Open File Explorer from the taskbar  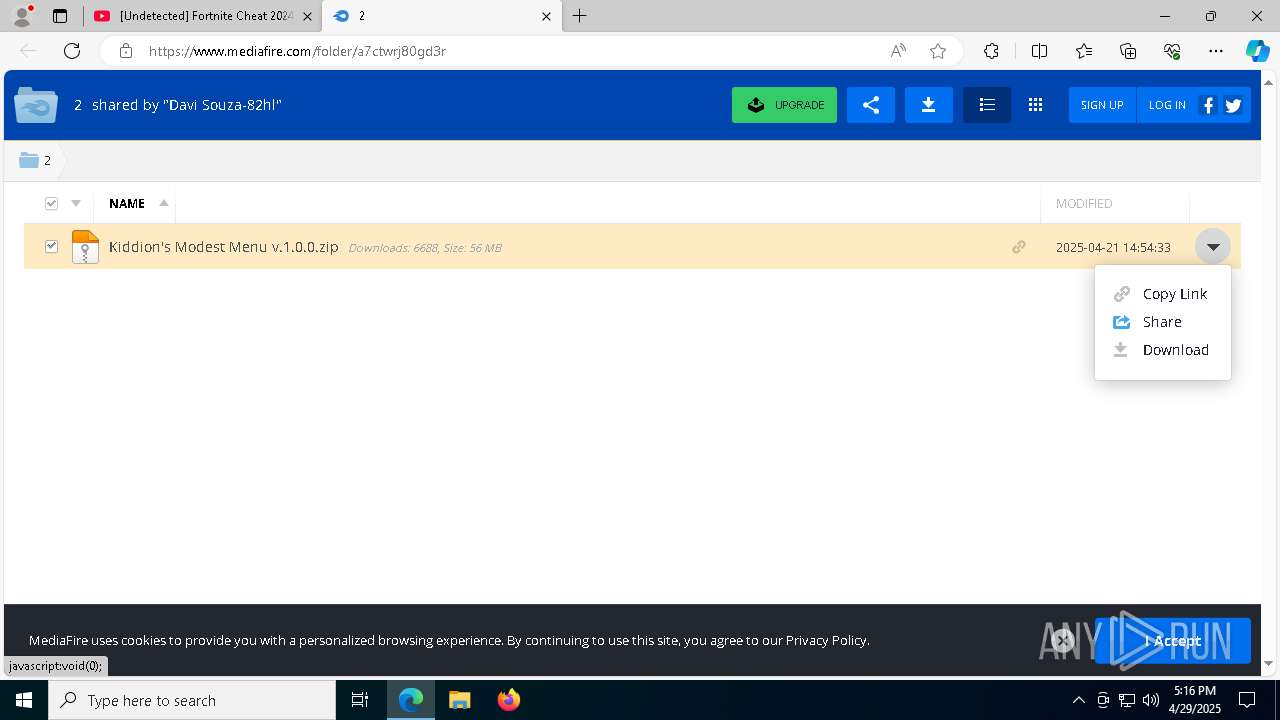(x=459, y=700)
